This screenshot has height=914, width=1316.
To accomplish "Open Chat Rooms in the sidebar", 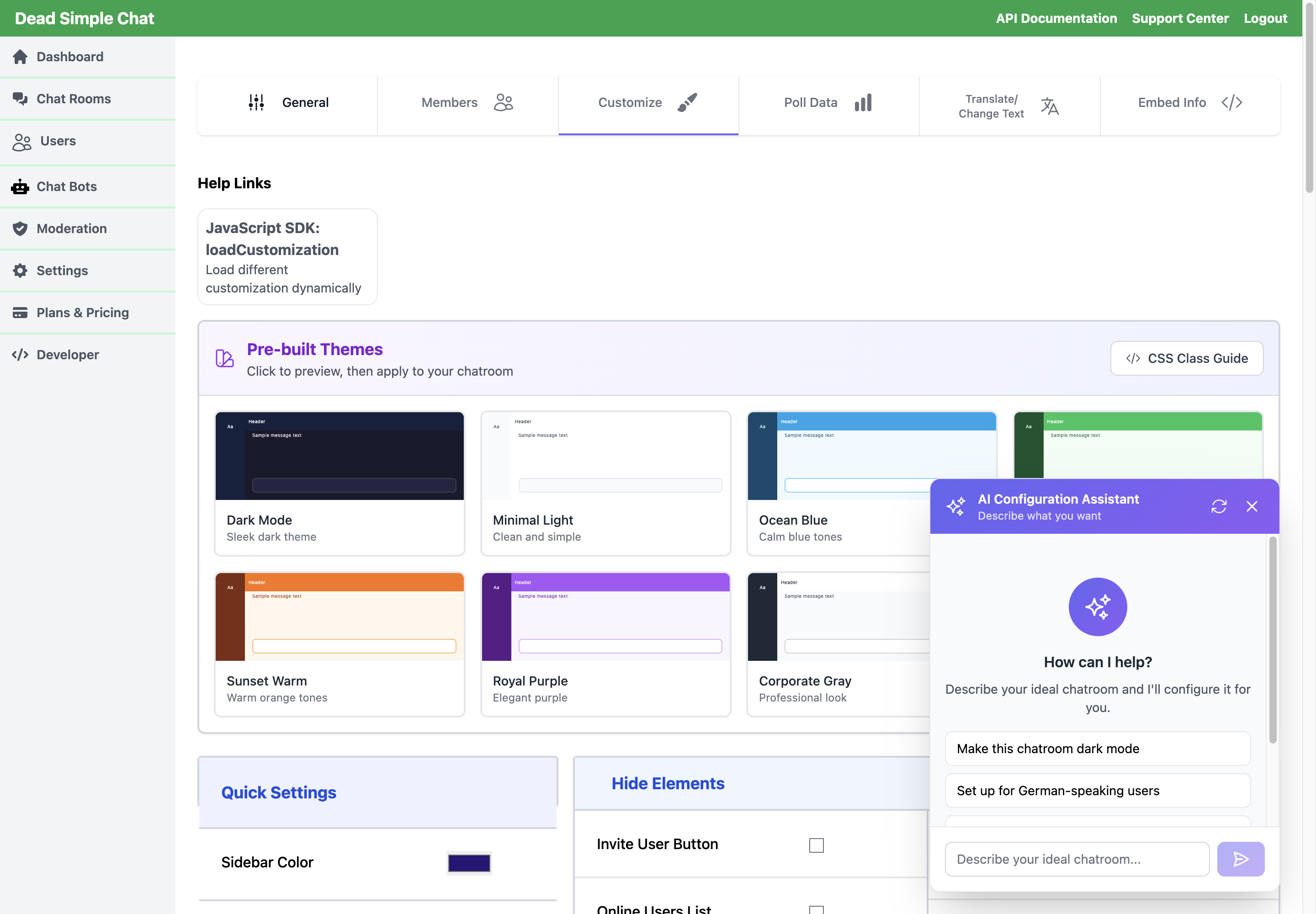I will pos(88,99).
